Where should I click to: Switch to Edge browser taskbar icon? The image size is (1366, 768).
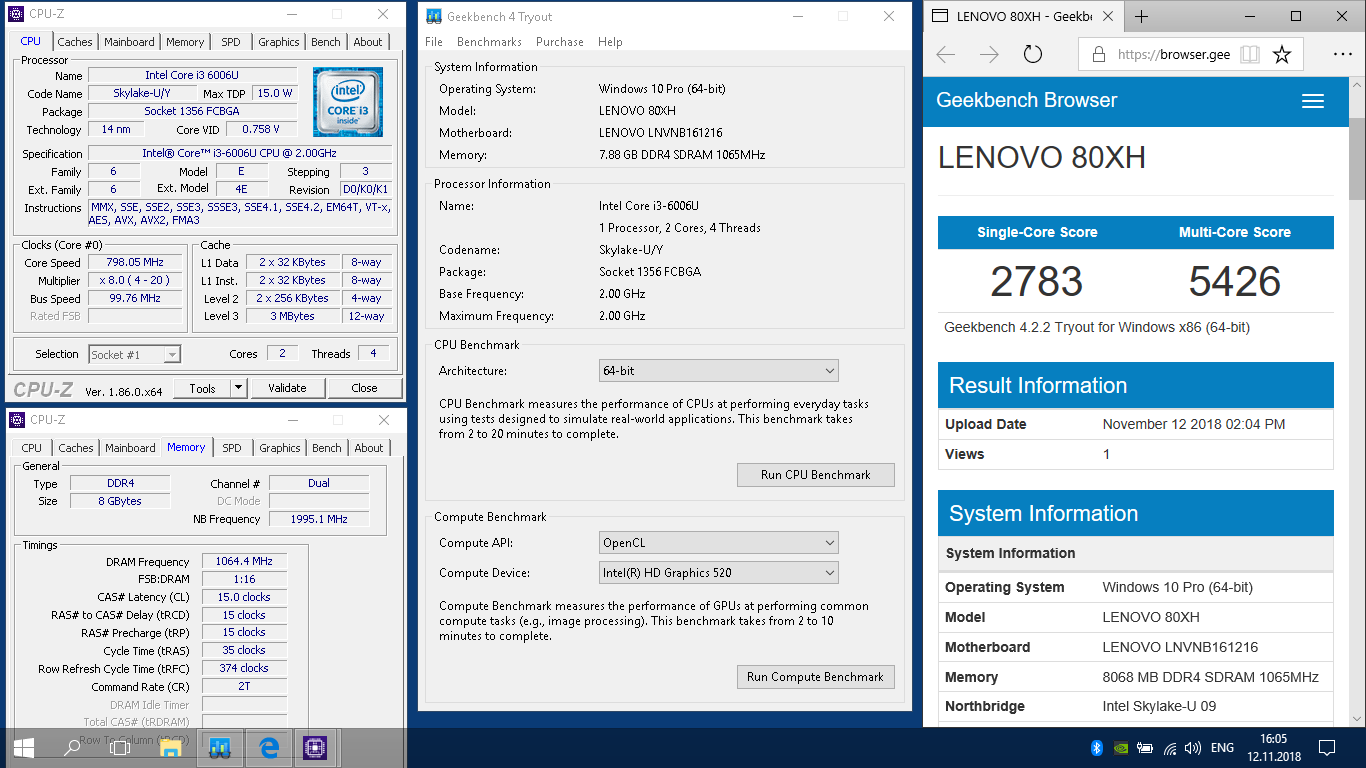coord(269,747)
